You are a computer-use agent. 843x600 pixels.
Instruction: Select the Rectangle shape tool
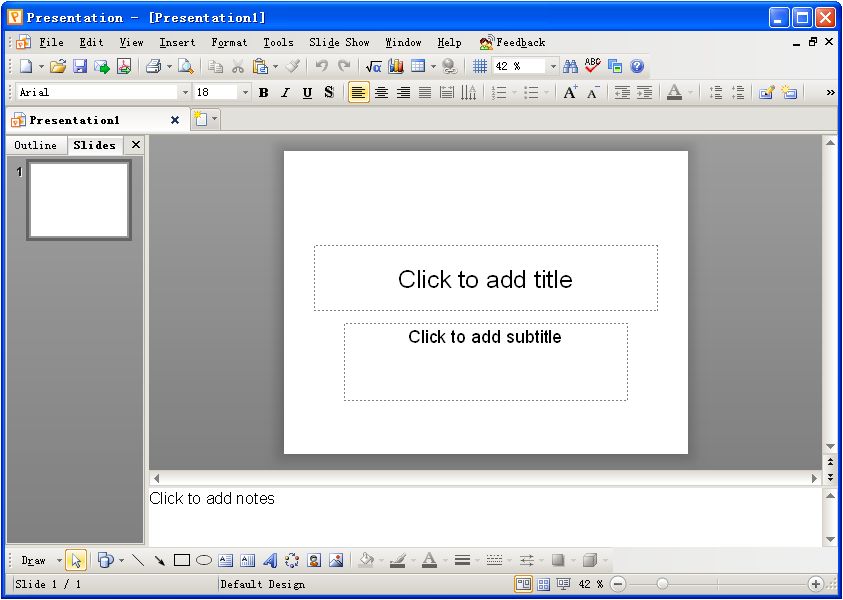(x=182, y=561)
